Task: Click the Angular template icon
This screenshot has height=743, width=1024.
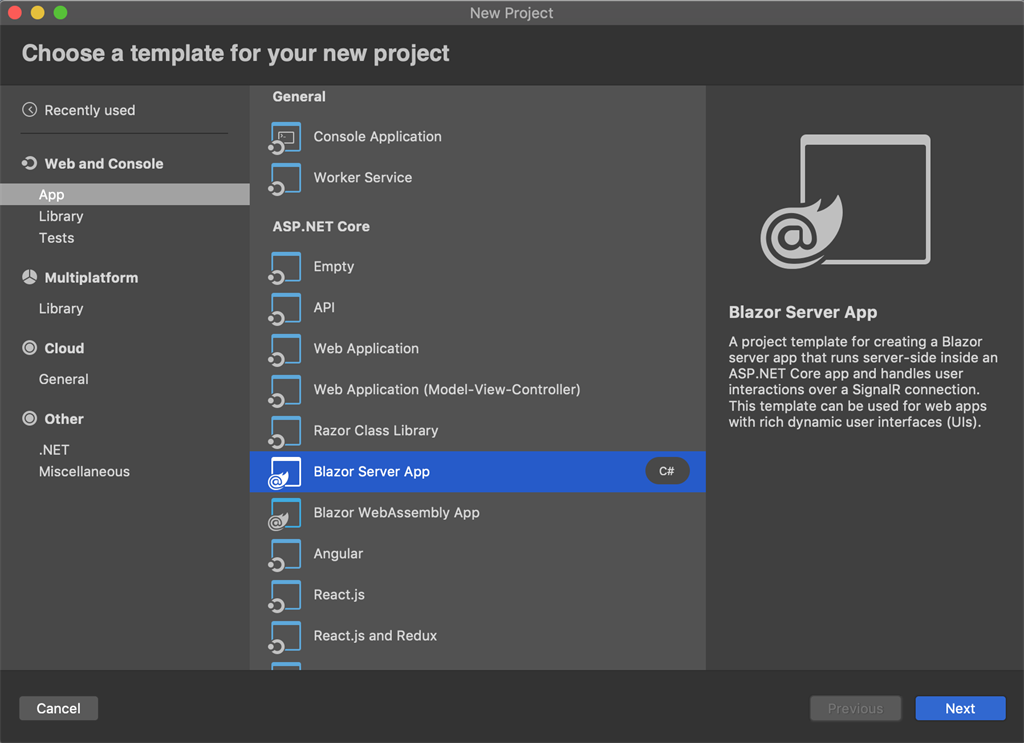Action: tap(285, 554)
